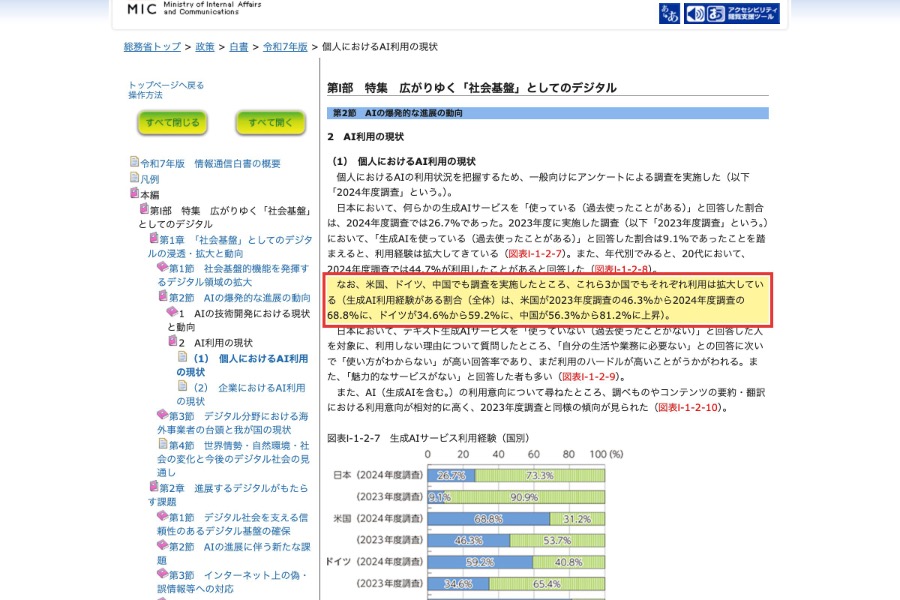Open the 政策 breadcrumb link
Image resolution: width=900 pixels, height=600 pixels.
(205, 47)
